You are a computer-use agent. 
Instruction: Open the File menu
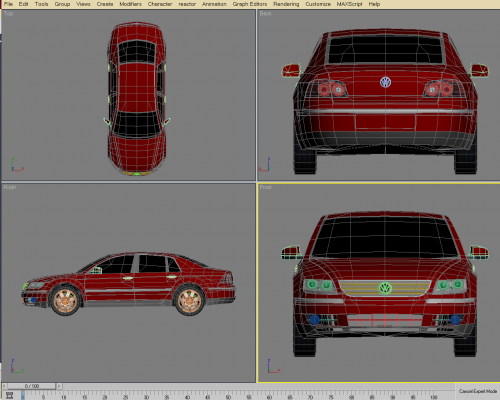click(x=8, y=4)
